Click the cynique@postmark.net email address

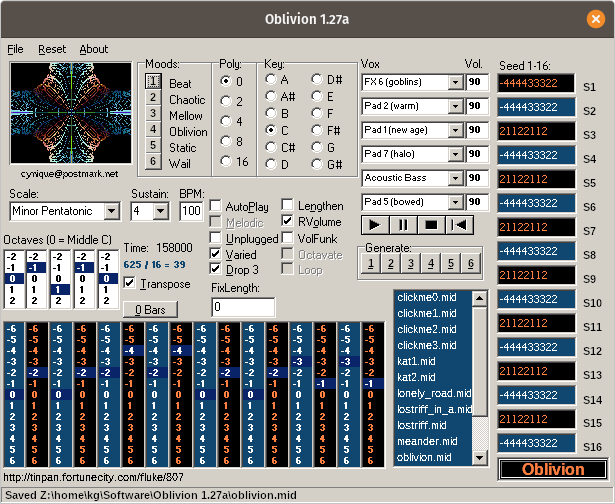pyautogui.click(x=69, y=174)
